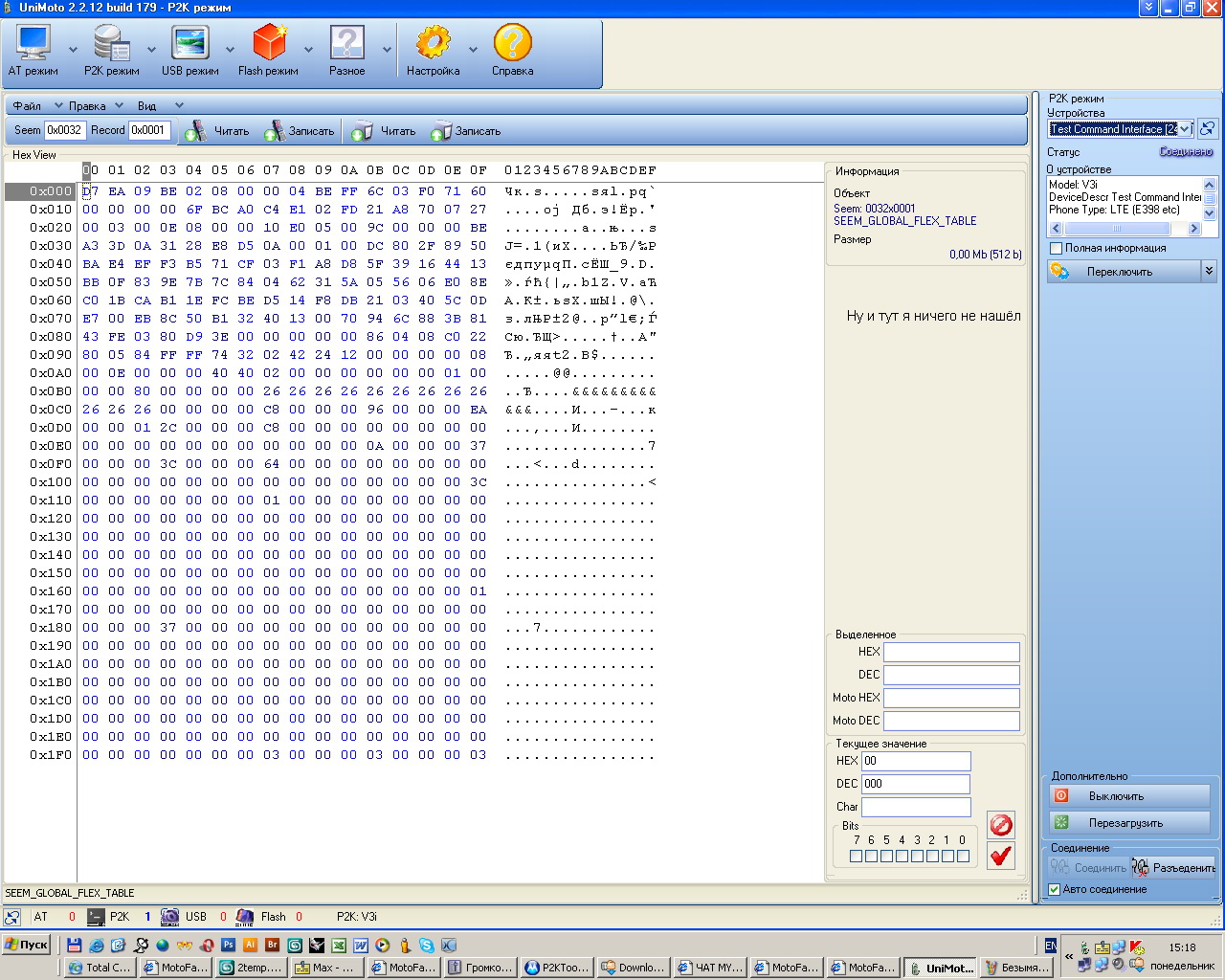Toggle bit 5 checkbox
The height and width of the screenshot is (980, 1225).
(x=886, y=857)
